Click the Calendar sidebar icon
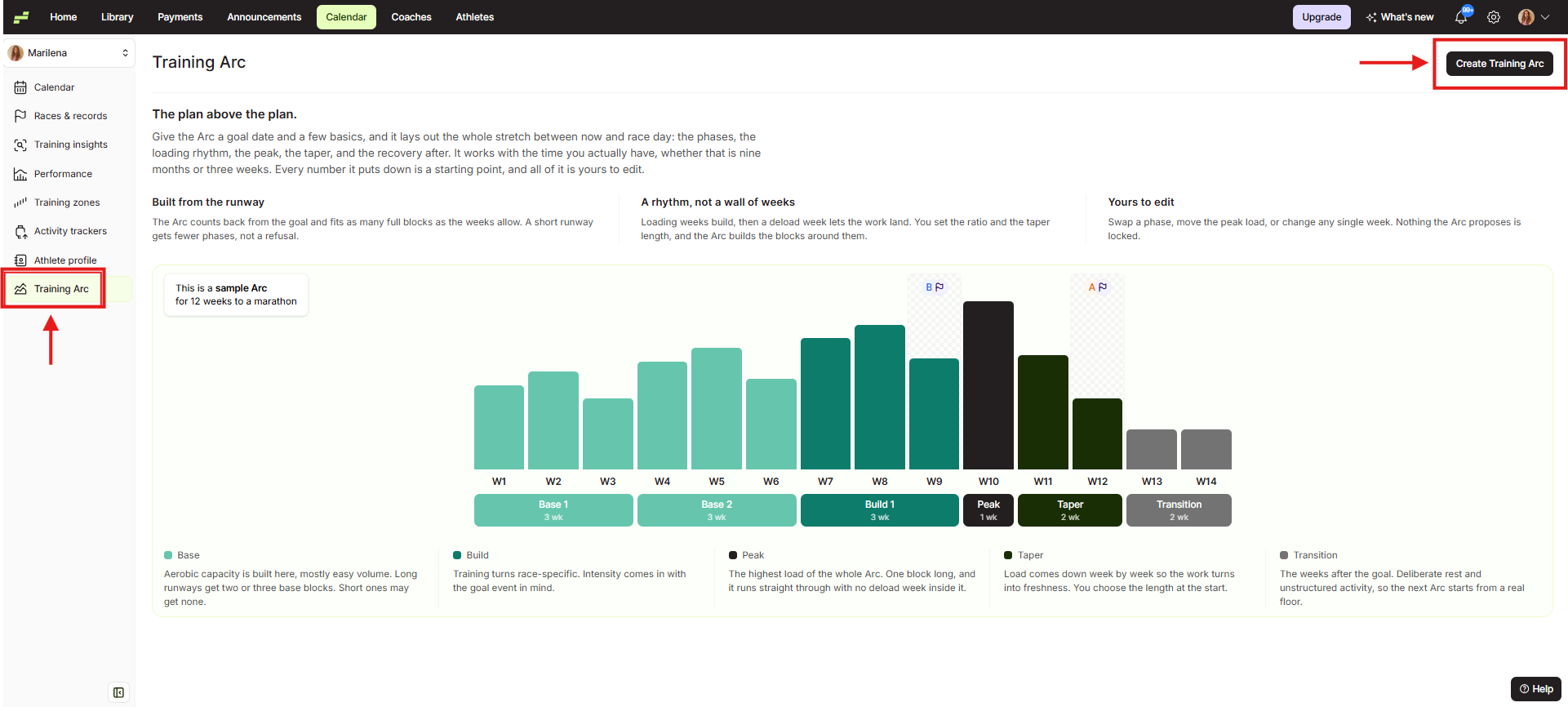This screenshot has width=1568, height=707. (x=20, y=87)
